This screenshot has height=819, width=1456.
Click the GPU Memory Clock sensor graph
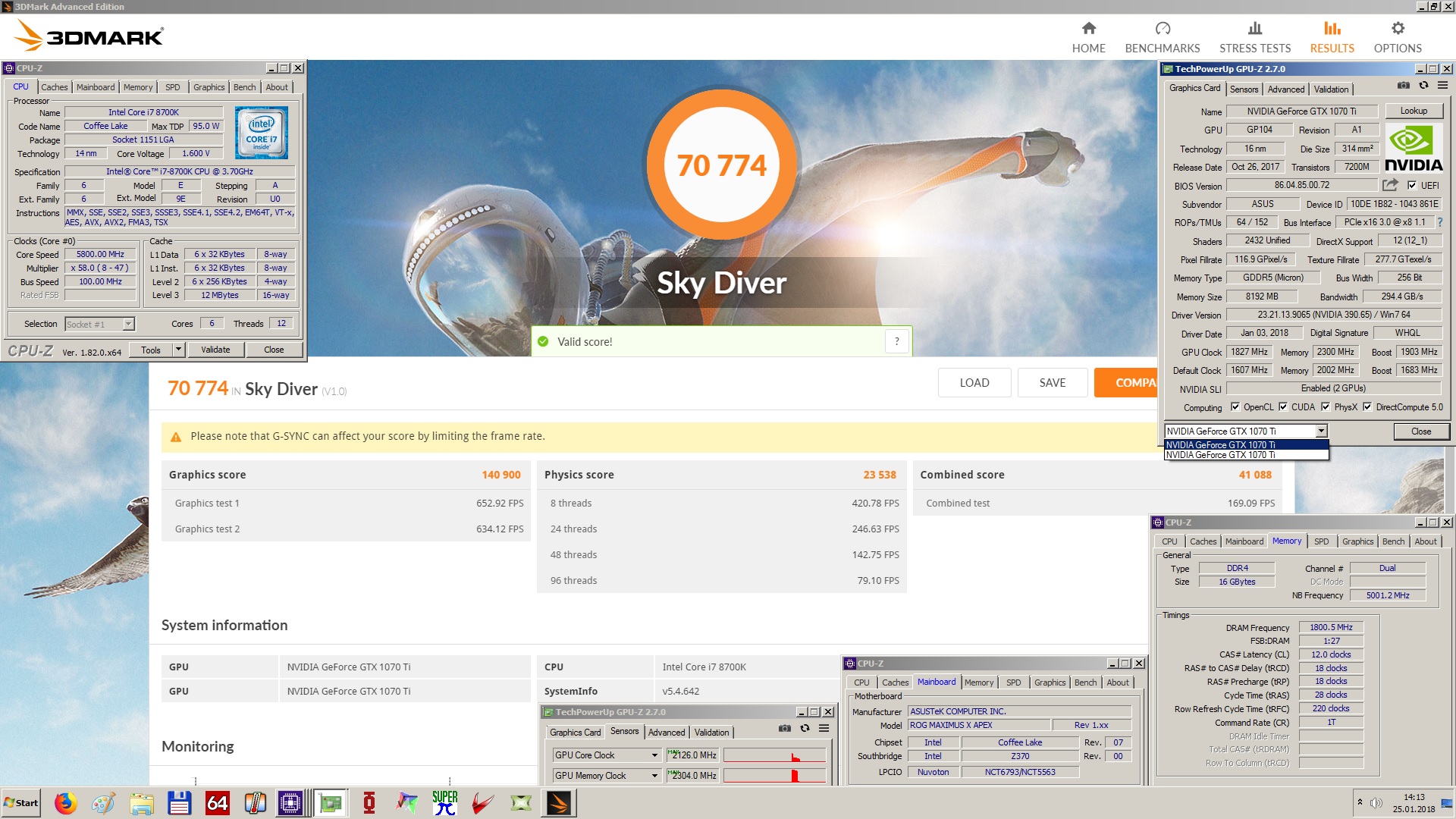pyautogui.click(x=774, y=776)
